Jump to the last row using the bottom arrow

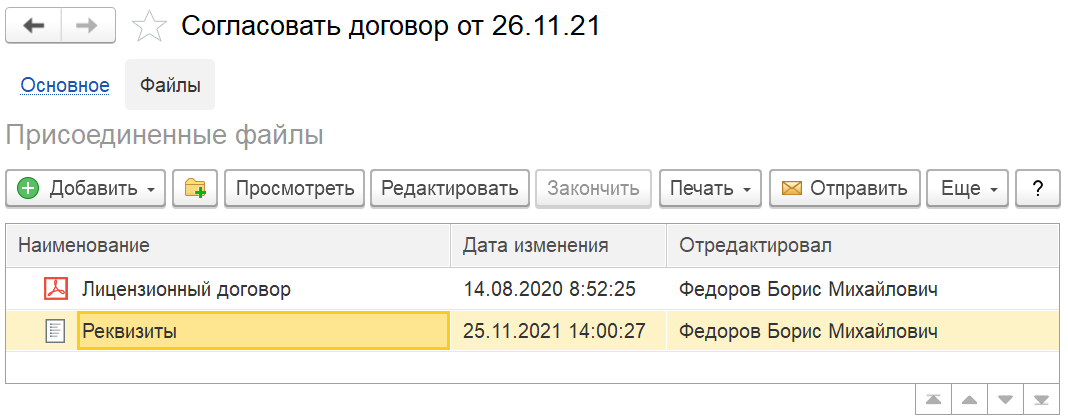click(x=1041, y=400)
